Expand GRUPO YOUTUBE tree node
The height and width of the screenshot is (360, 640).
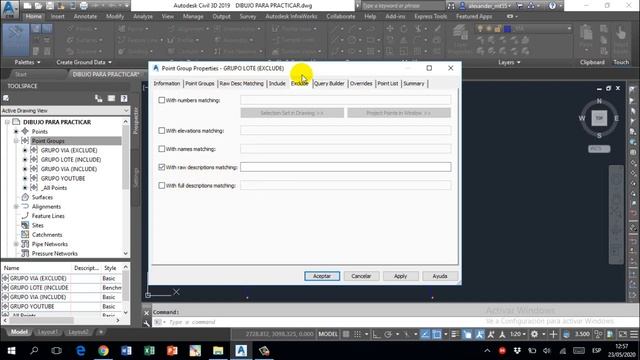[25, 178]
